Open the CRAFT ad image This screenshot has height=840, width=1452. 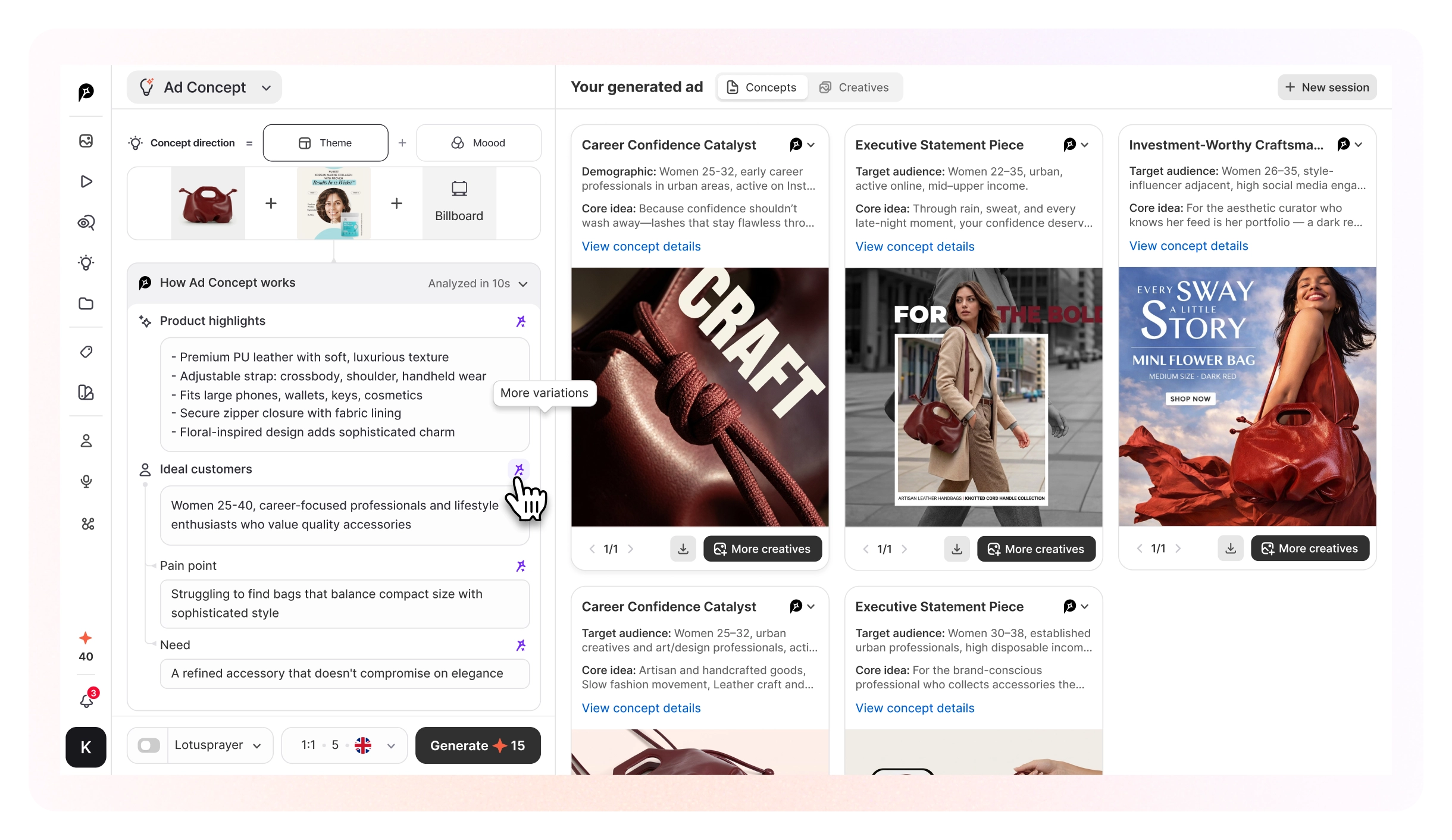(700, 397)
